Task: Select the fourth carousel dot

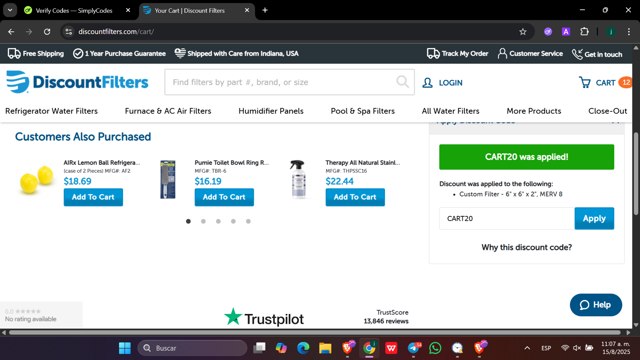Action: pos(233,221)
